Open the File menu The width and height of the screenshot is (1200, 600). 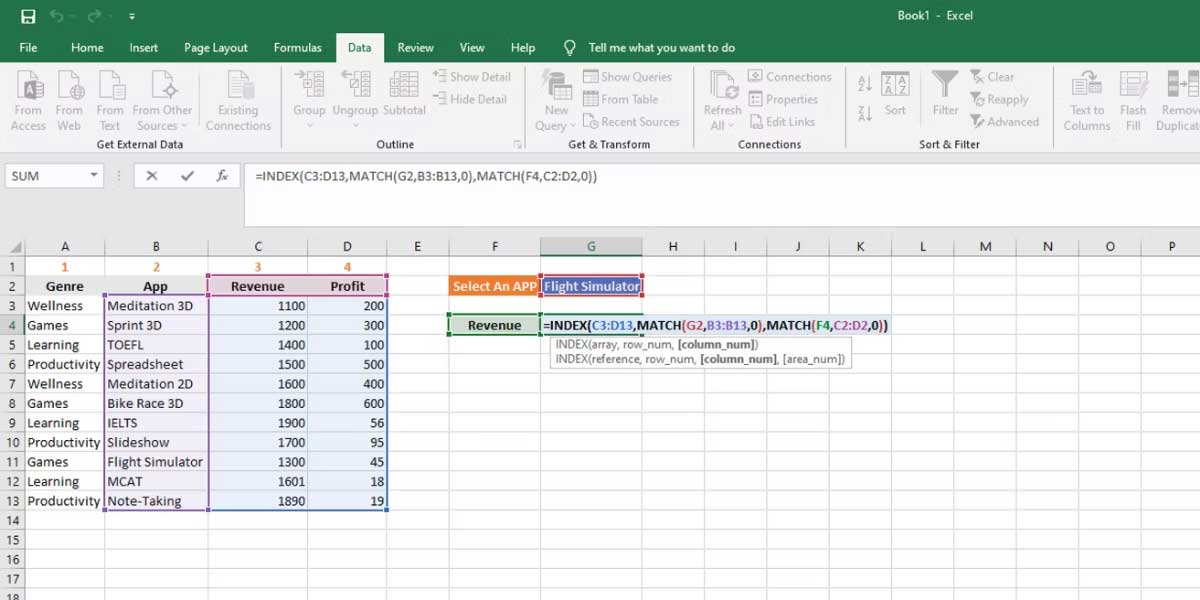(x=28, y=47)
